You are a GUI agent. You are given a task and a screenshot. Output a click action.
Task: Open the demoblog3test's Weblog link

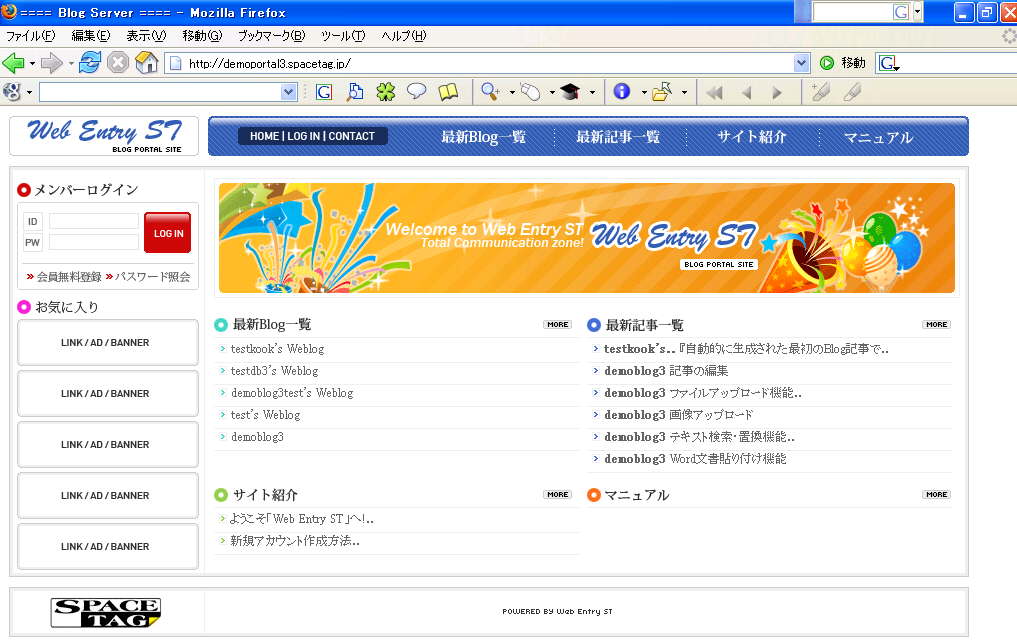pyautogui.click(x=292, y=393)
